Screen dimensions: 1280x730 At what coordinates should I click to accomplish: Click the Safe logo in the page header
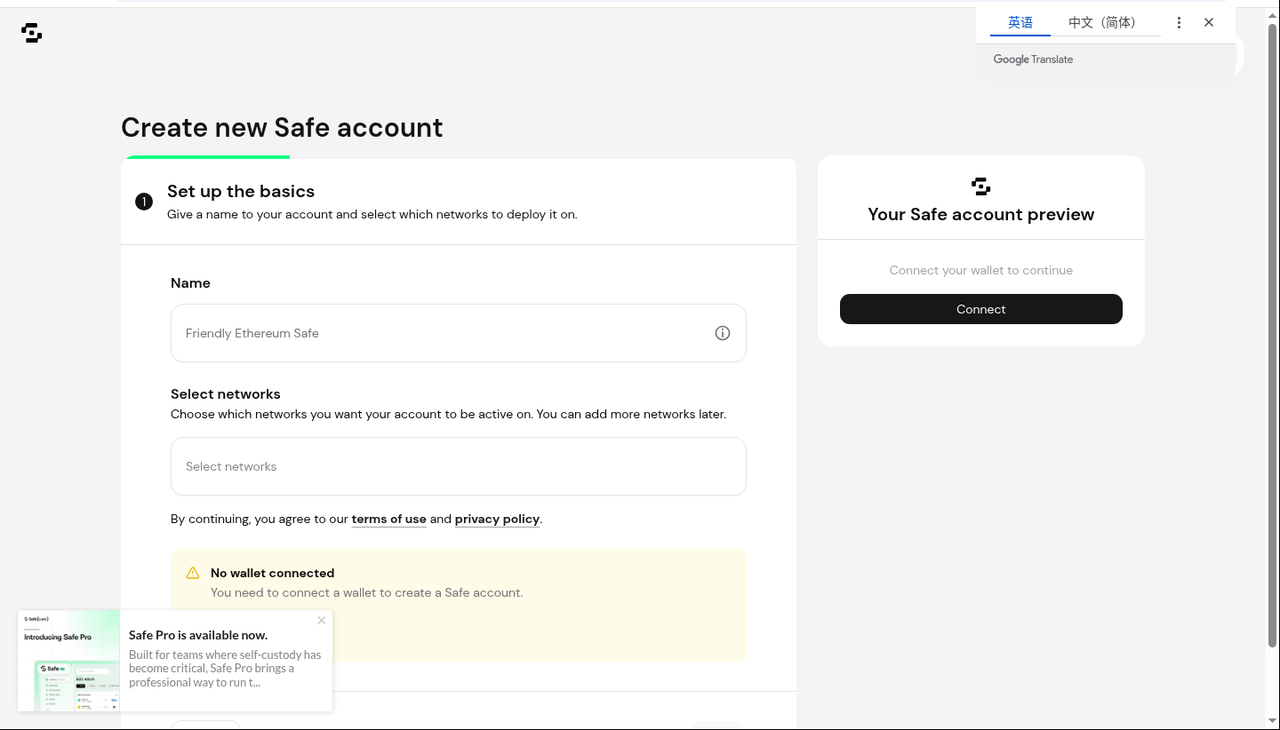(32, 33)
